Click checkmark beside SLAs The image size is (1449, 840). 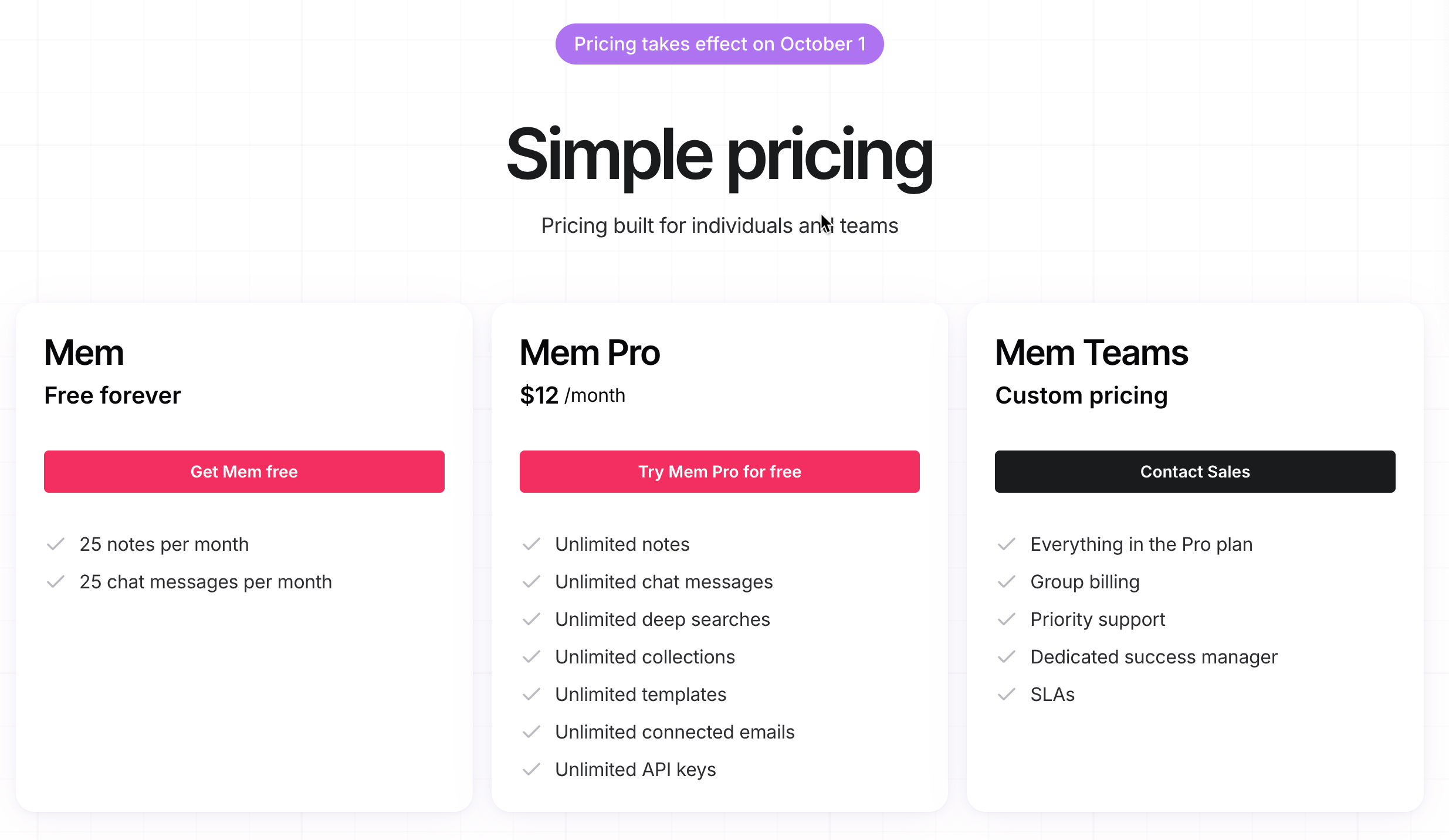coord(1007,695)
